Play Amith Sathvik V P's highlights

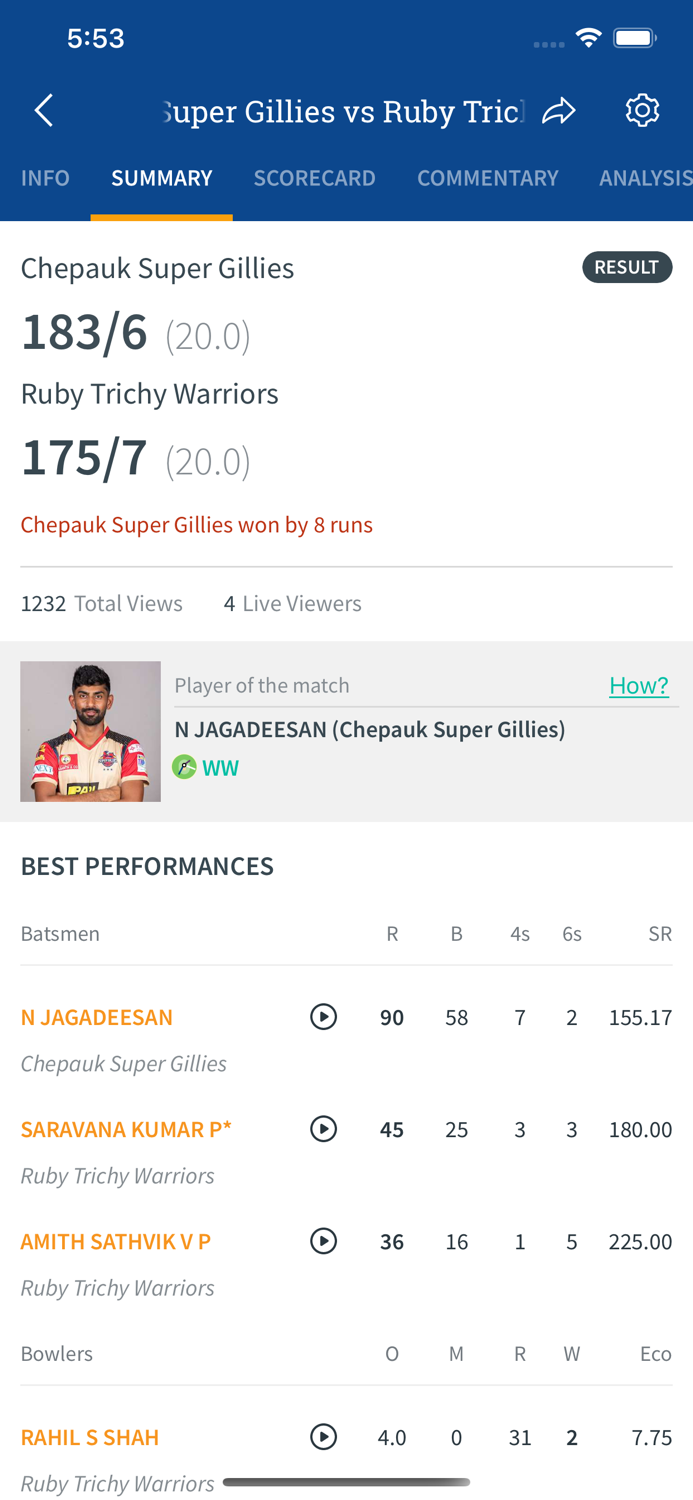pyautogui.click(x=324, y=1240)
